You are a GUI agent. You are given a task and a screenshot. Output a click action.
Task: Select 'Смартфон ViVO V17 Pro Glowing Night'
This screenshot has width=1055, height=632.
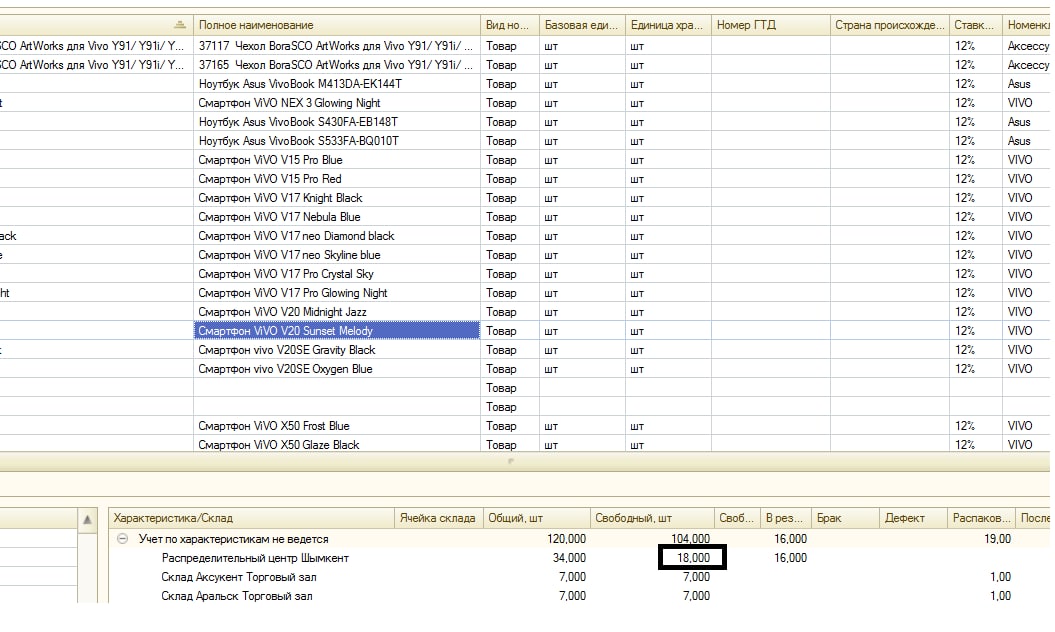point(293,293)
